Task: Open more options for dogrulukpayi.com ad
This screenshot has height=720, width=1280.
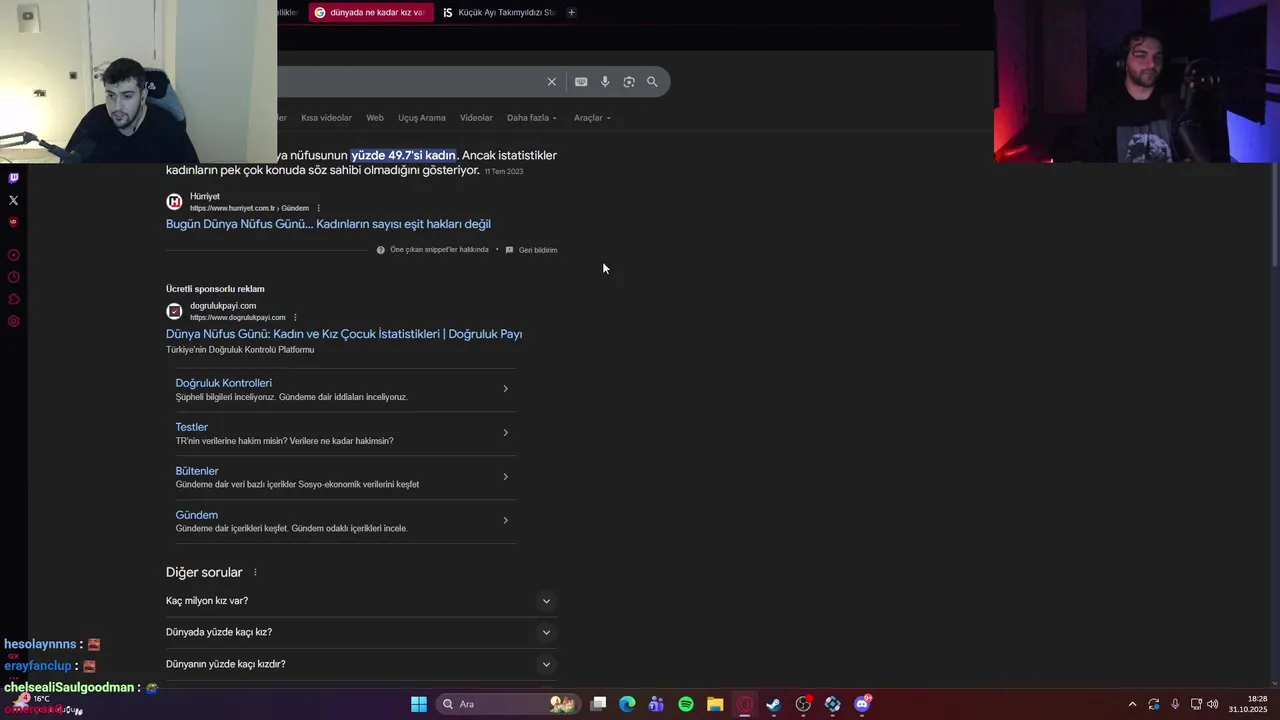Action: pos(295,318)
